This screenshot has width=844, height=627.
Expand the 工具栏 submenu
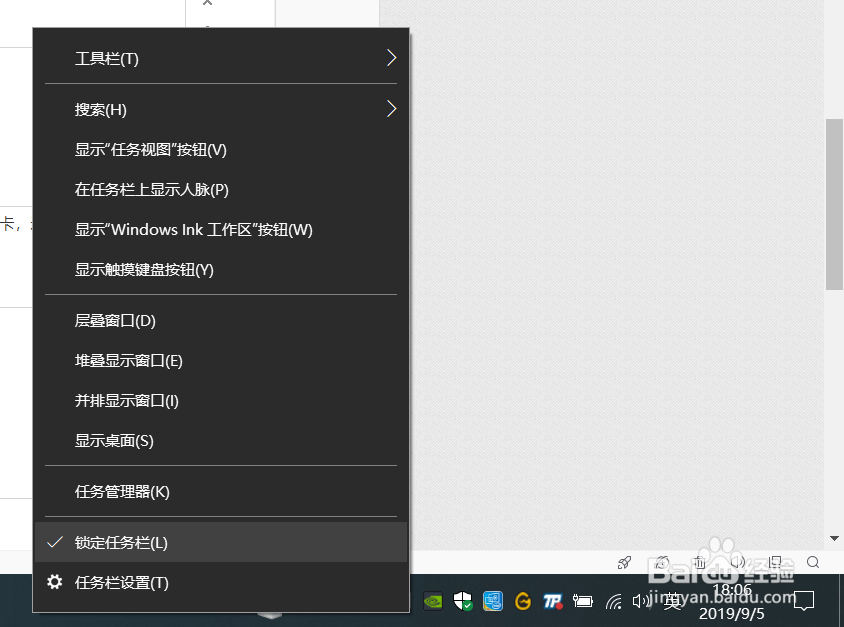pos(220,58)
